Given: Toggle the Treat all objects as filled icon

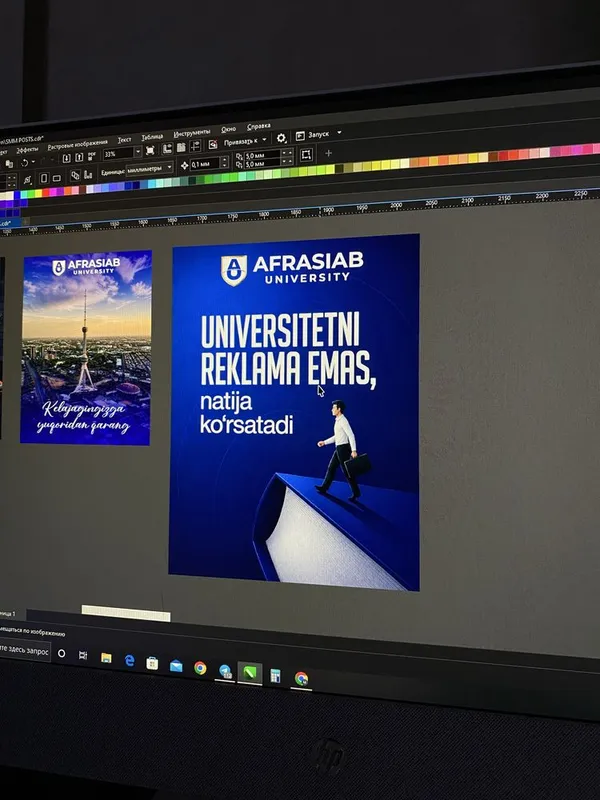Looking at the screenshot, I should tap(306, 155).
